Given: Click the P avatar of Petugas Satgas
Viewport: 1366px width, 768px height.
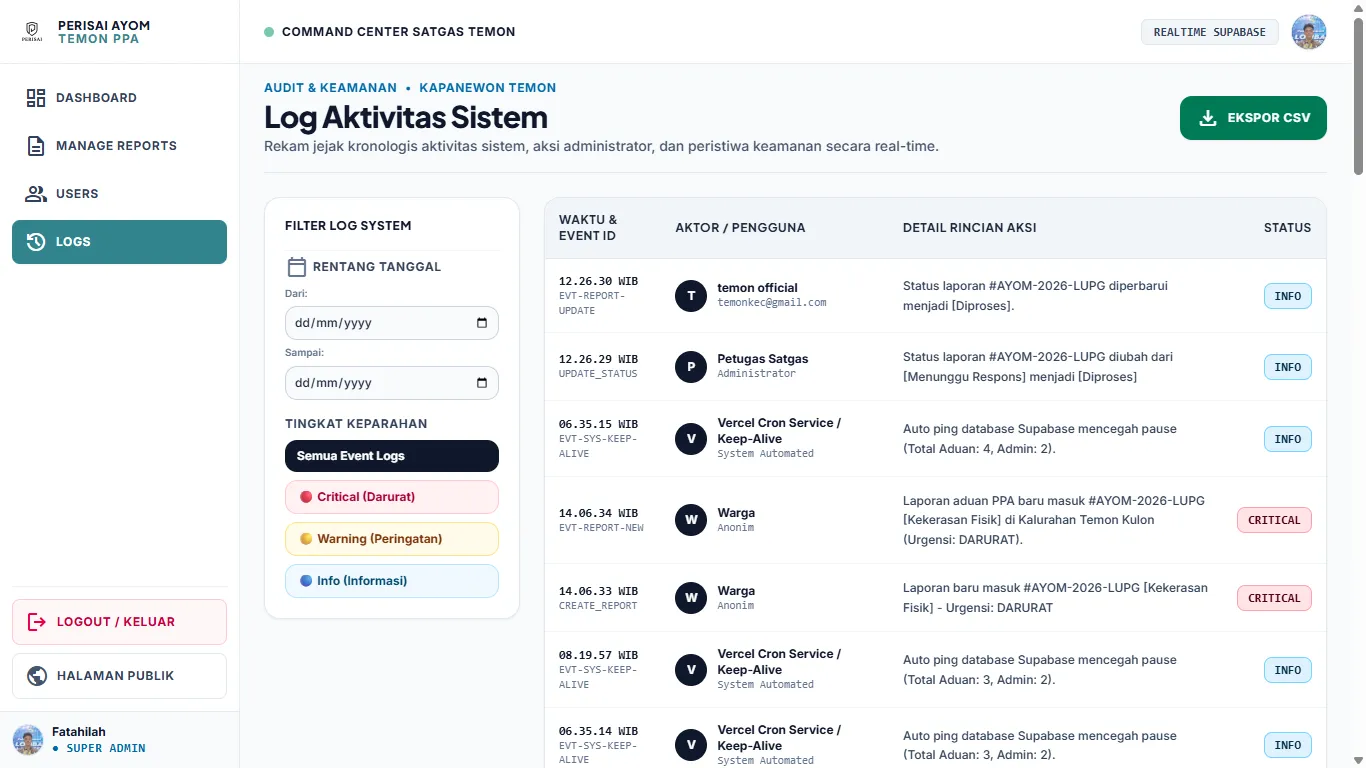Looking at the screenshot, I should click(691, 367).
